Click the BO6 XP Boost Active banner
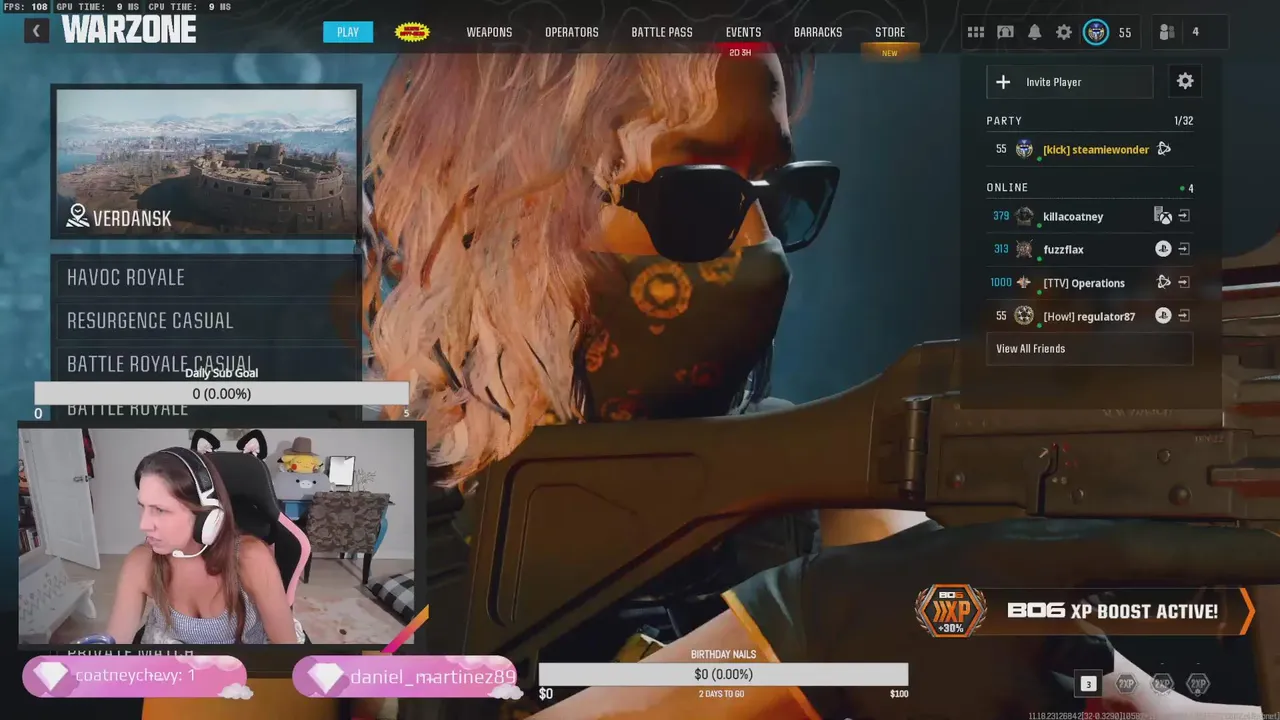This screenshot has height=720, width=1280. (x=1085, y=611)
